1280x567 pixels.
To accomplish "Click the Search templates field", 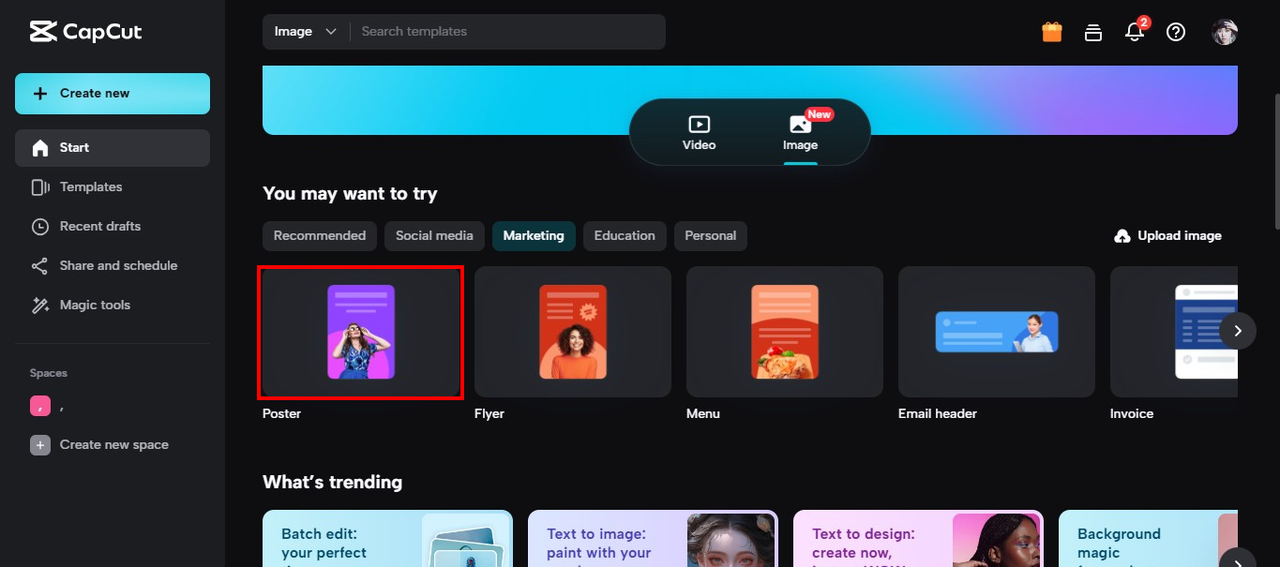I will pyautogui.click(x=507, y=32).
